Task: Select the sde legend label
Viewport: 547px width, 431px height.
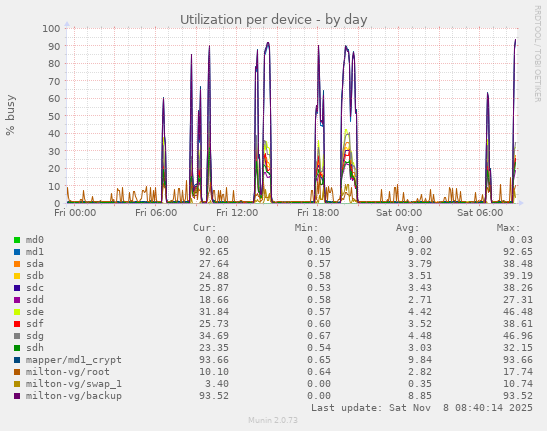Action: (x=35, y=312)
